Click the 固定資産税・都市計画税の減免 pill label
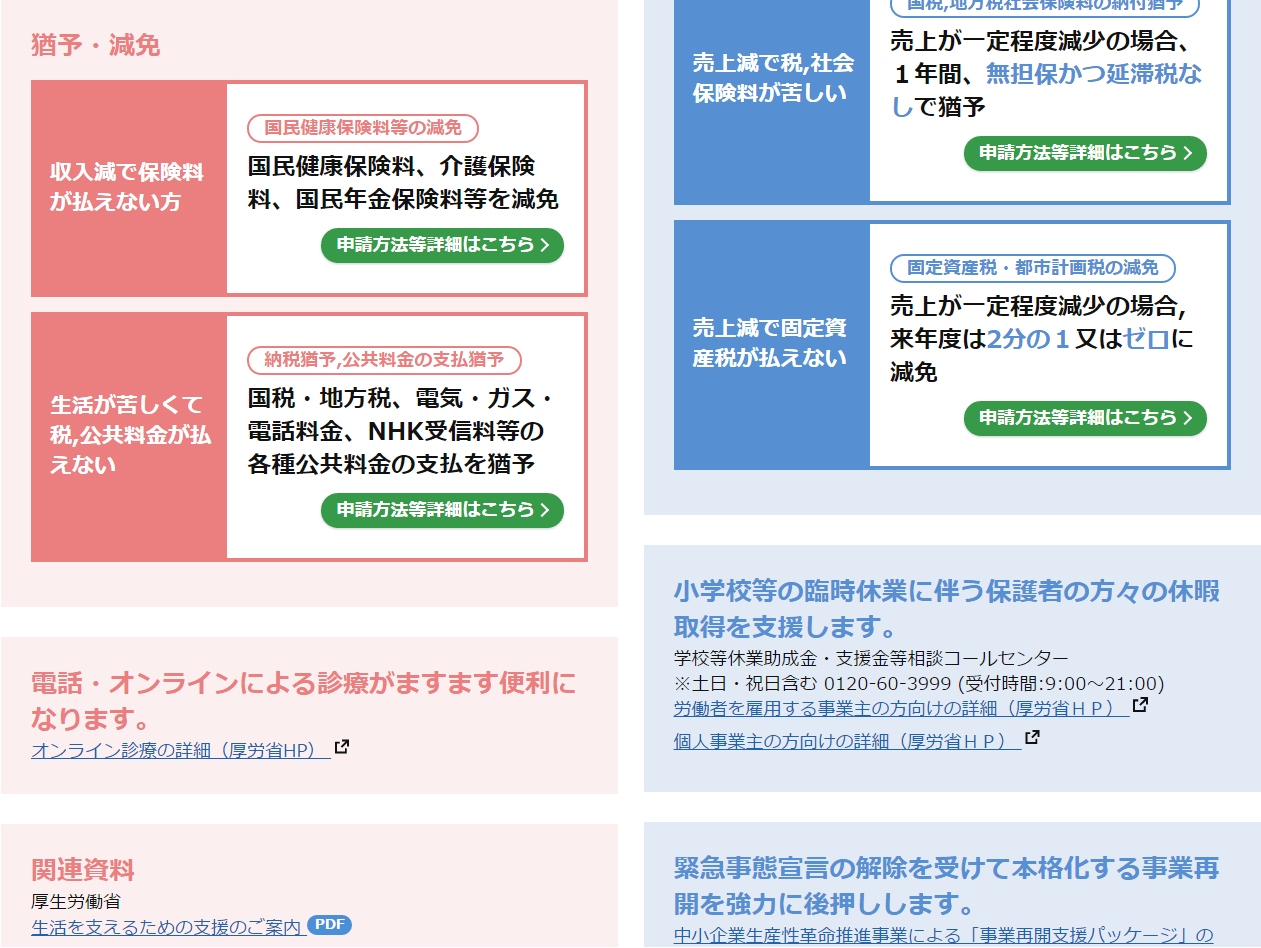The height and width of the screenshot is (948, 1261). point(1033,268)
